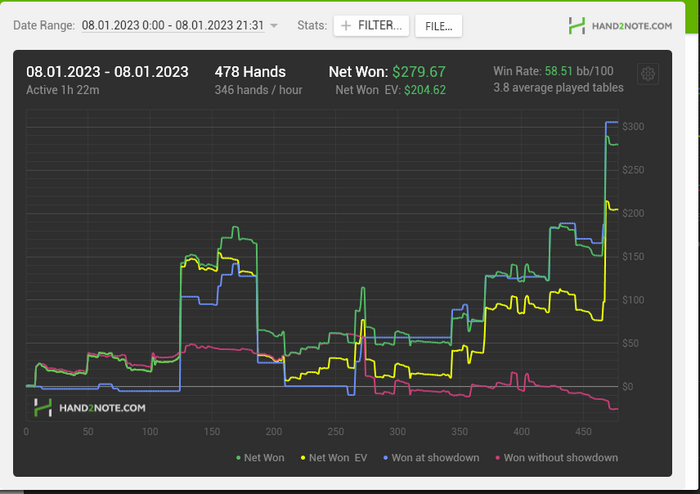The height and width of the screenshot is (494, 700).
Task: Click the Date Range: label
Action: (44, 25)
